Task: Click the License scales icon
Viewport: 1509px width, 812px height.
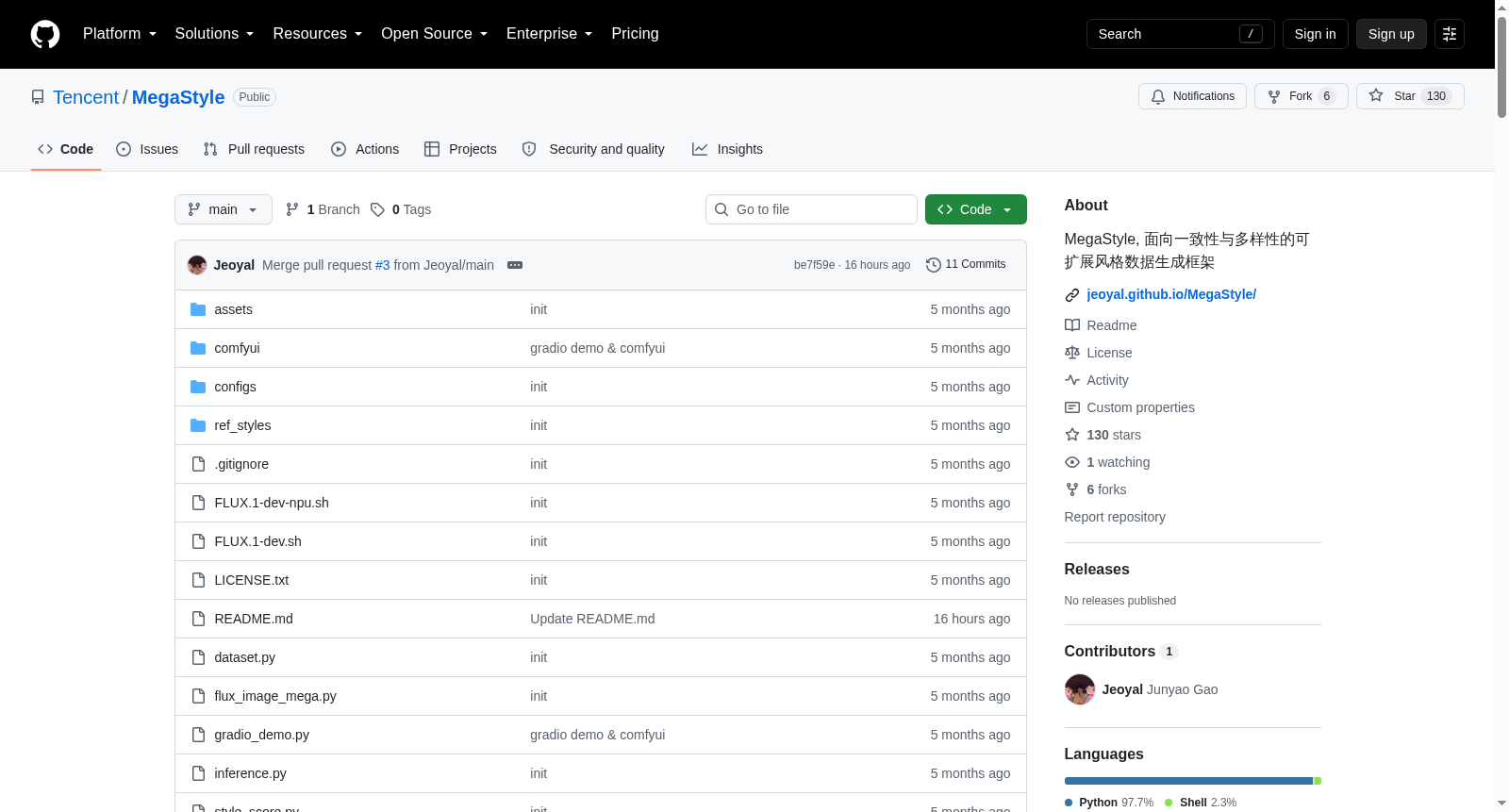Action: [1072, 353]
